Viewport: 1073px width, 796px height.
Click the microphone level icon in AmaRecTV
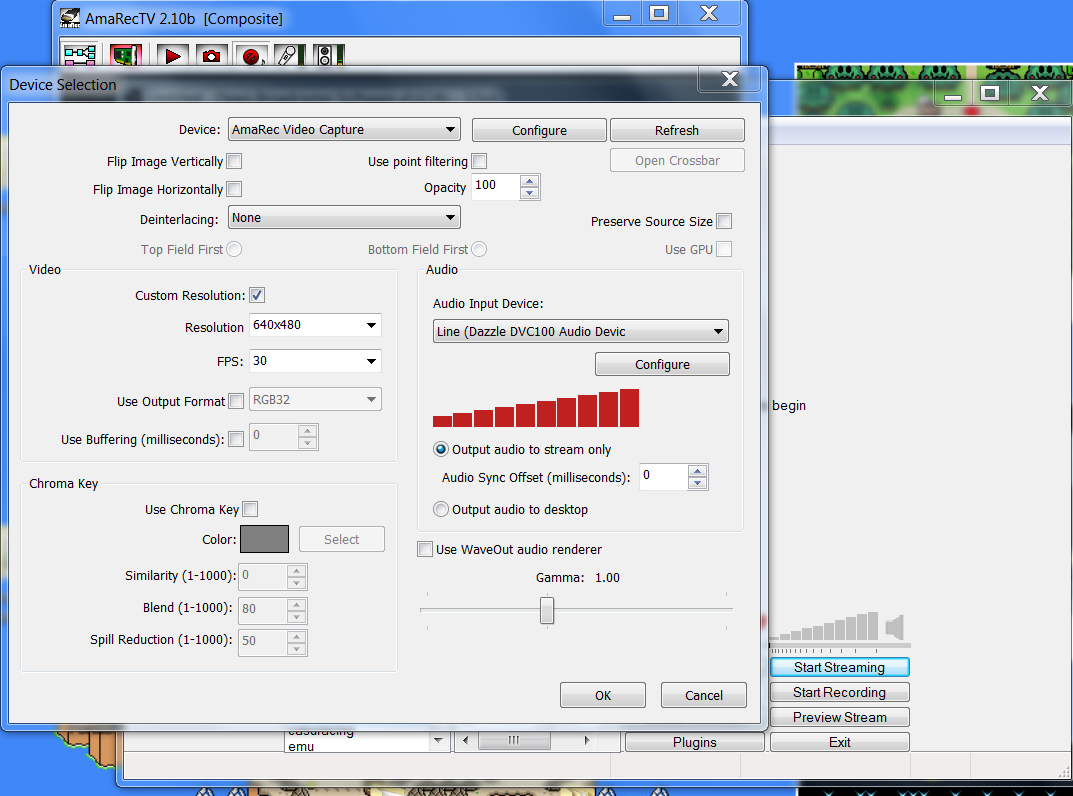pyautogui.click(x=289, y=55)
